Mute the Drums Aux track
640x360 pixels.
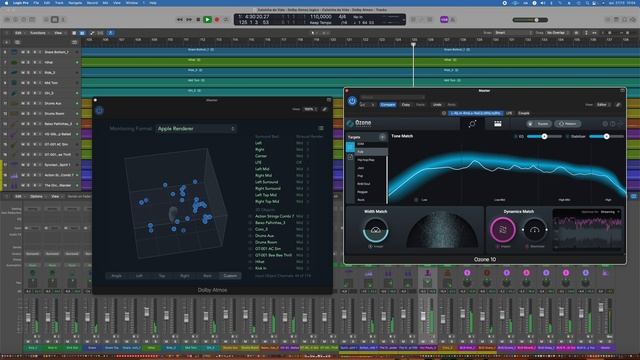click(23, 103)
